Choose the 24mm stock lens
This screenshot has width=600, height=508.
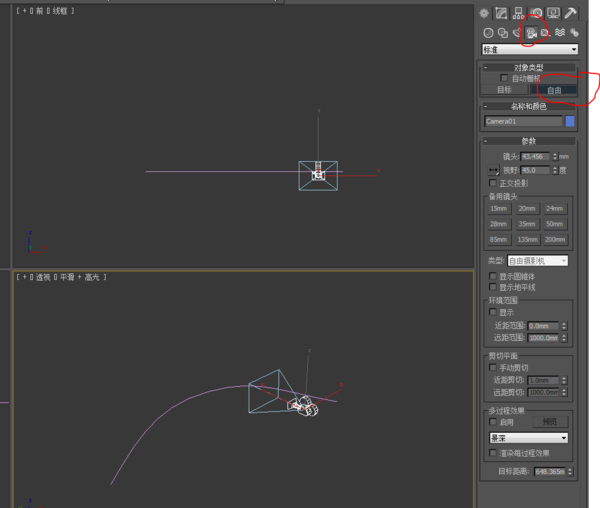tap(554, 208)
